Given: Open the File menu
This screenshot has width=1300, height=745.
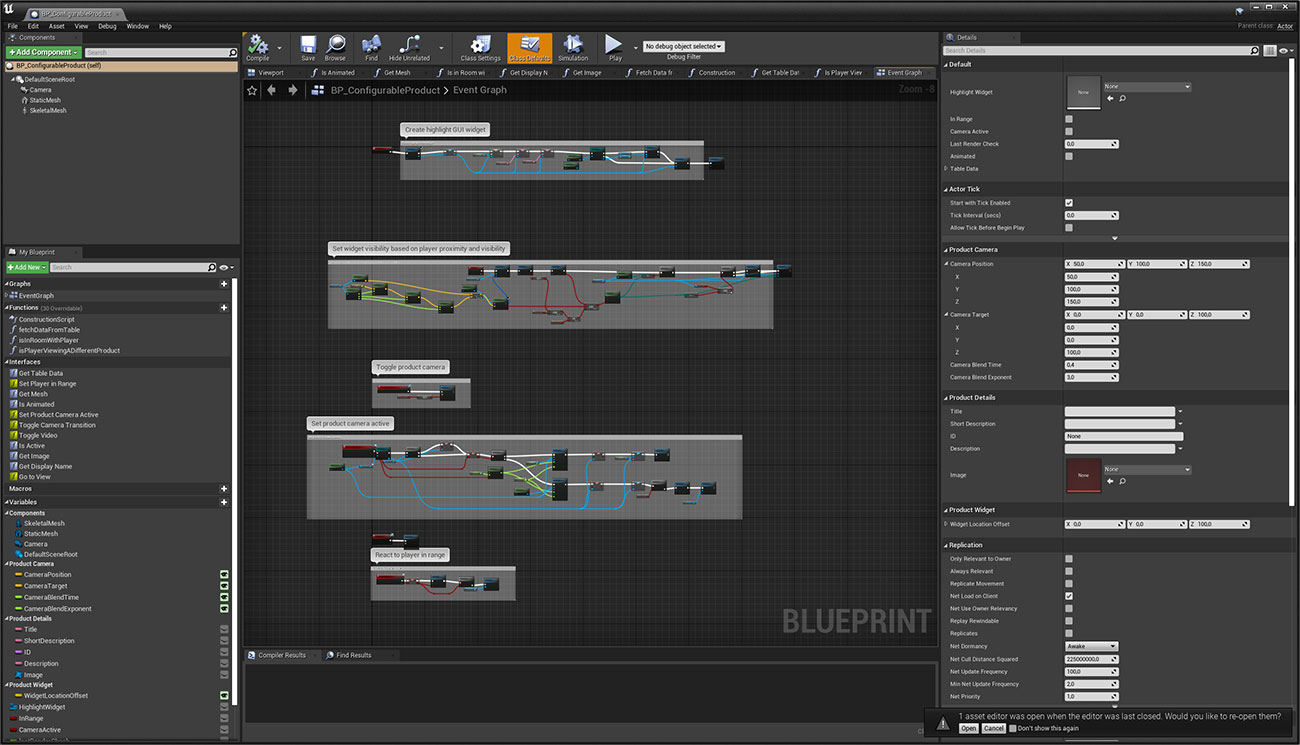Looking at the screenshot, I should pyautogui.click(x=13, y=26).
